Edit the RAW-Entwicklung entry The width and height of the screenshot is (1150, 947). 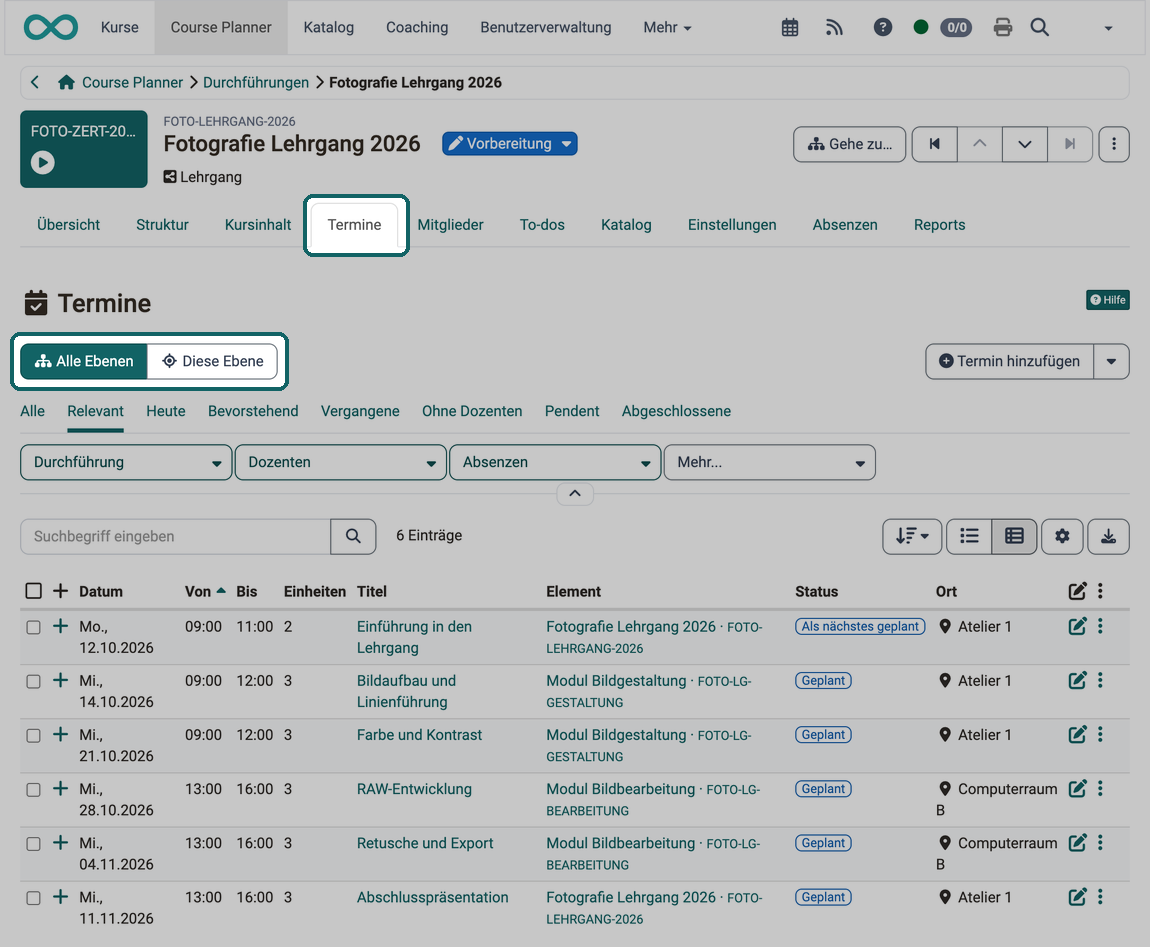[1077, 789]
